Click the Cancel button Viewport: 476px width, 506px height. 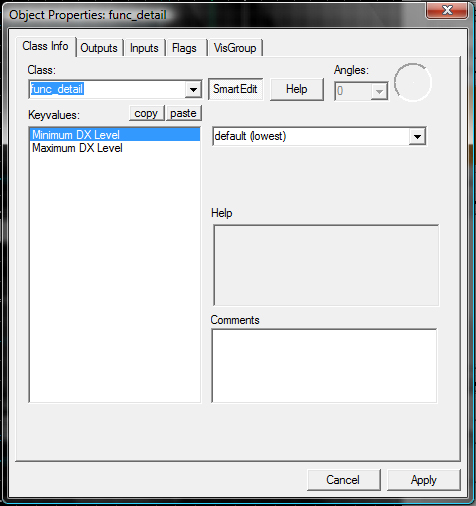(x=343, y=480)
